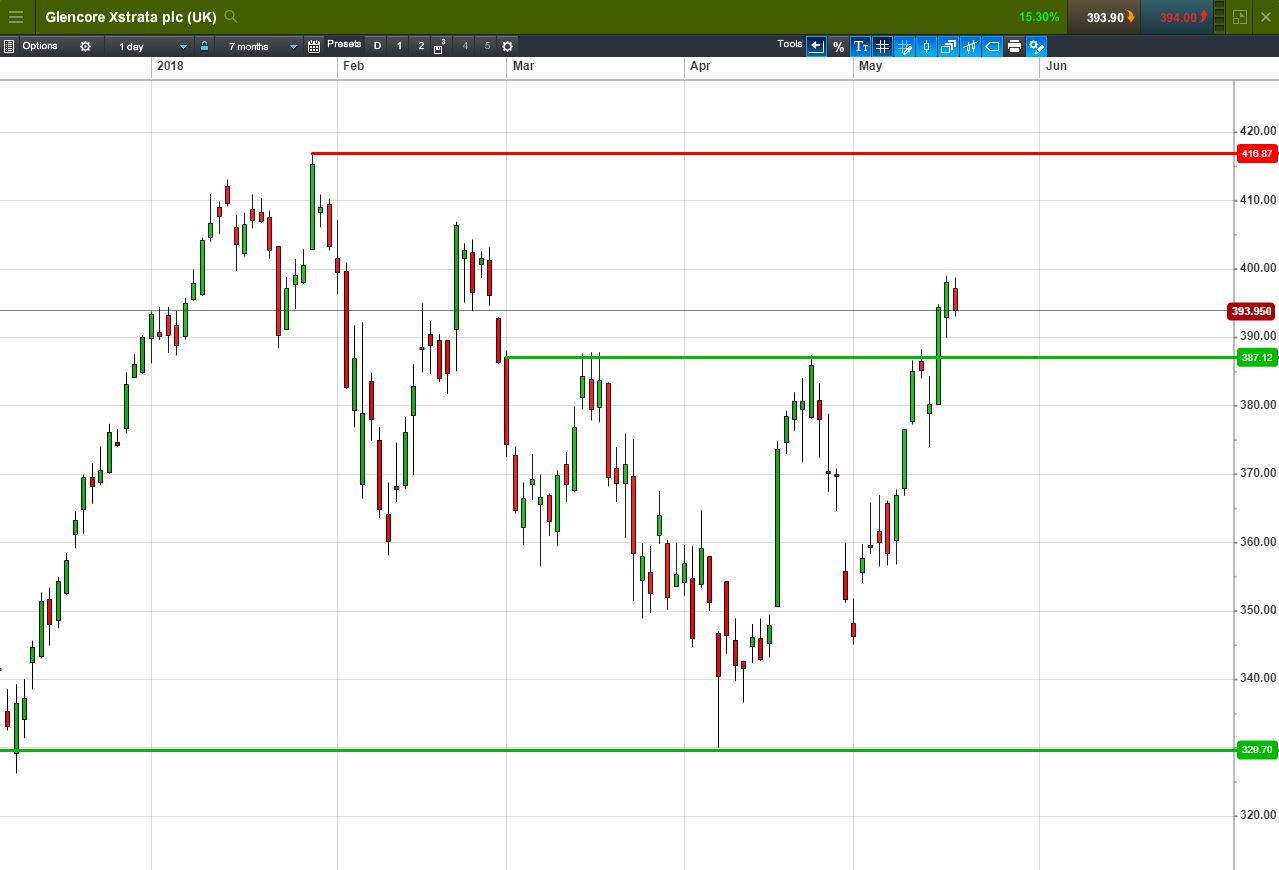Screen dimensions: 1279x870
Task: Click the 329.70 green price label
Action: click(1256, 750)
